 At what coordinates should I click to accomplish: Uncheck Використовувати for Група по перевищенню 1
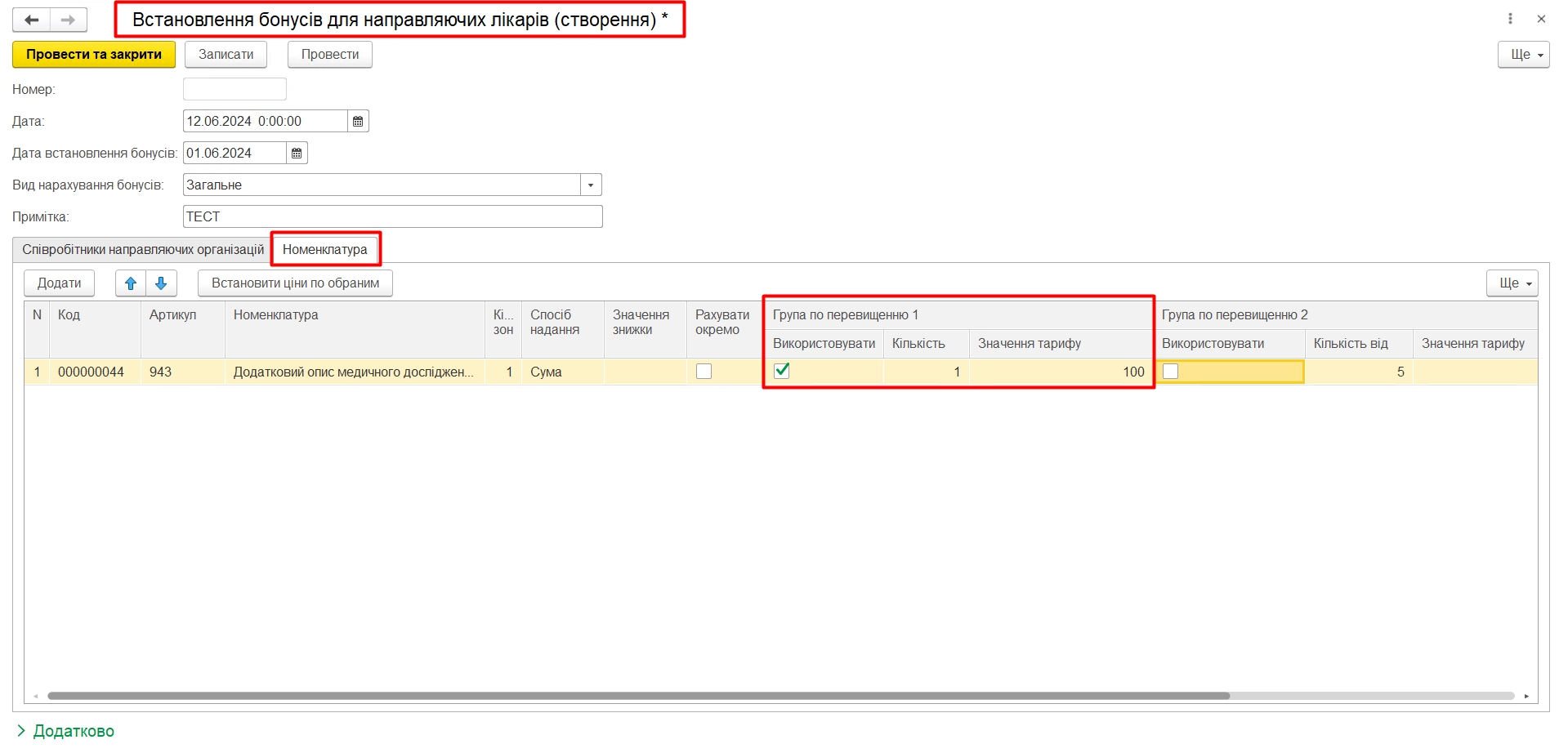point(782,371)
